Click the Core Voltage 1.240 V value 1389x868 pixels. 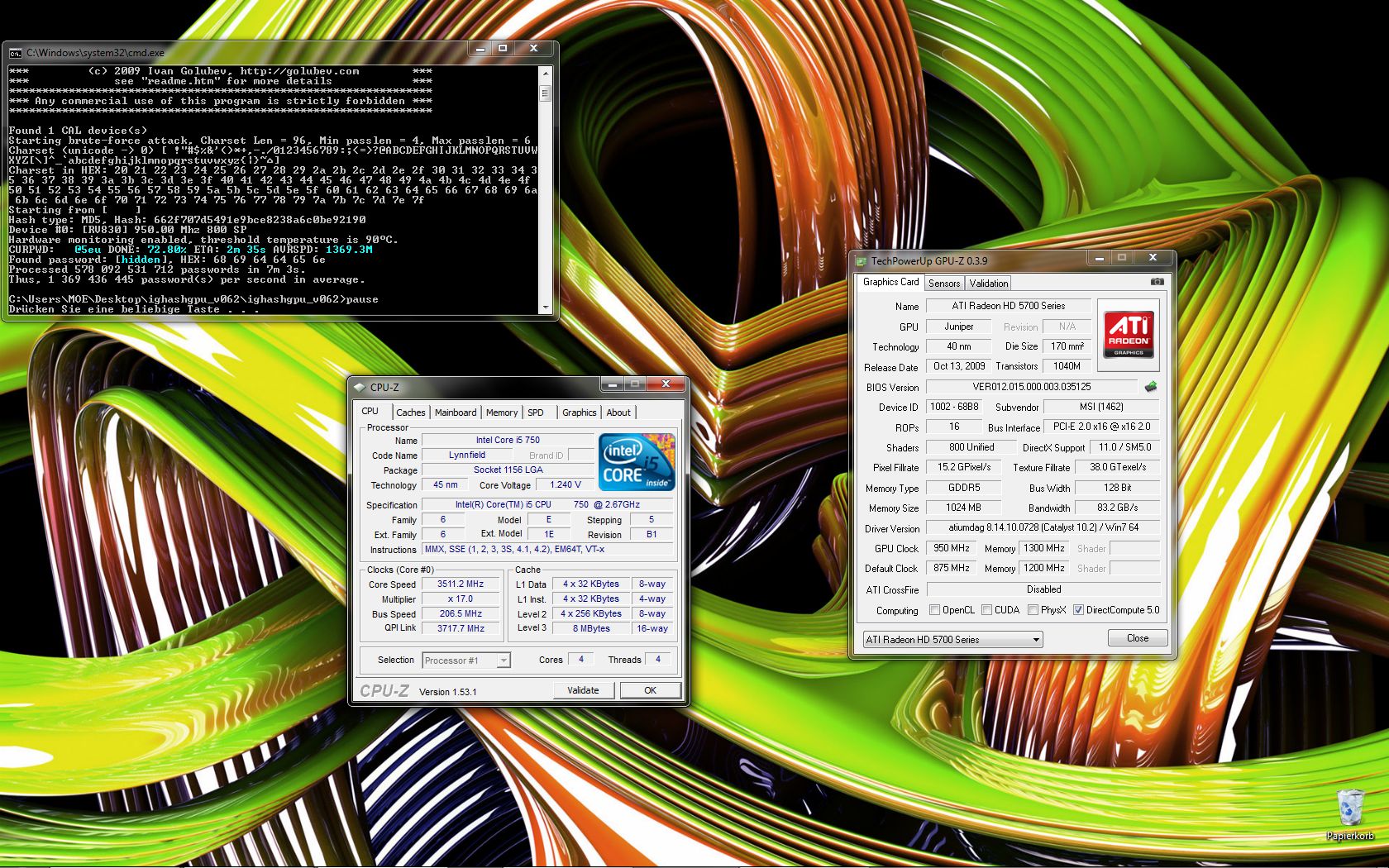click(x=565, y=484)
